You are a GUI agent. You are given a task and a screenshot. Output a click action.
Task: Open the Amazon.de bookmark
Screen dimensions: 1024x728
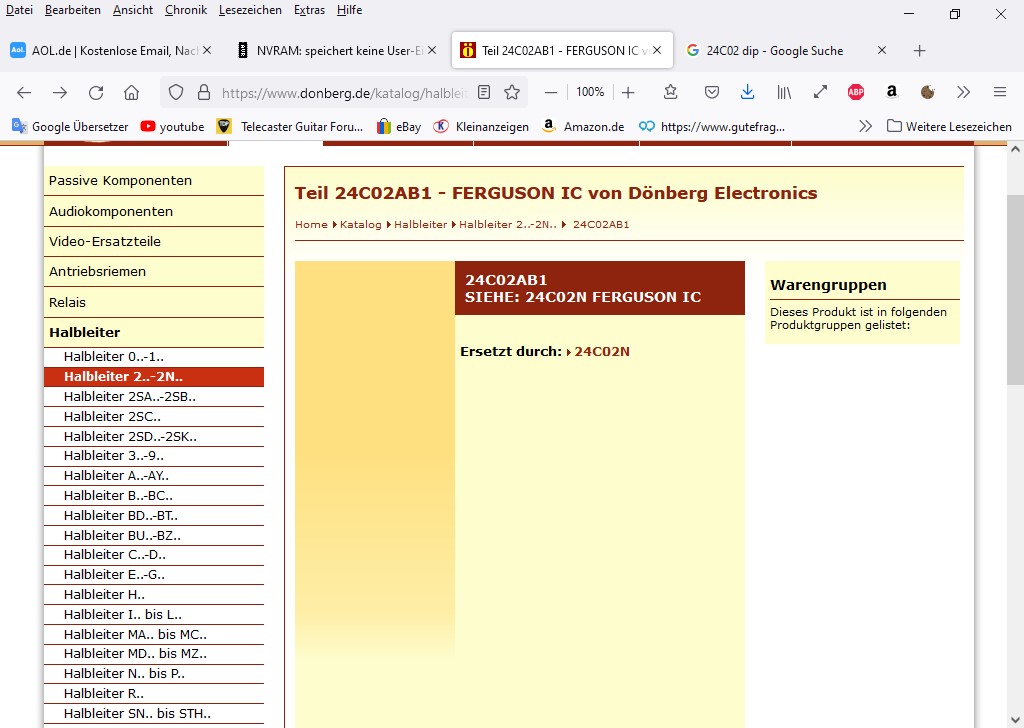pyautogui.click(x=583, y=127)
